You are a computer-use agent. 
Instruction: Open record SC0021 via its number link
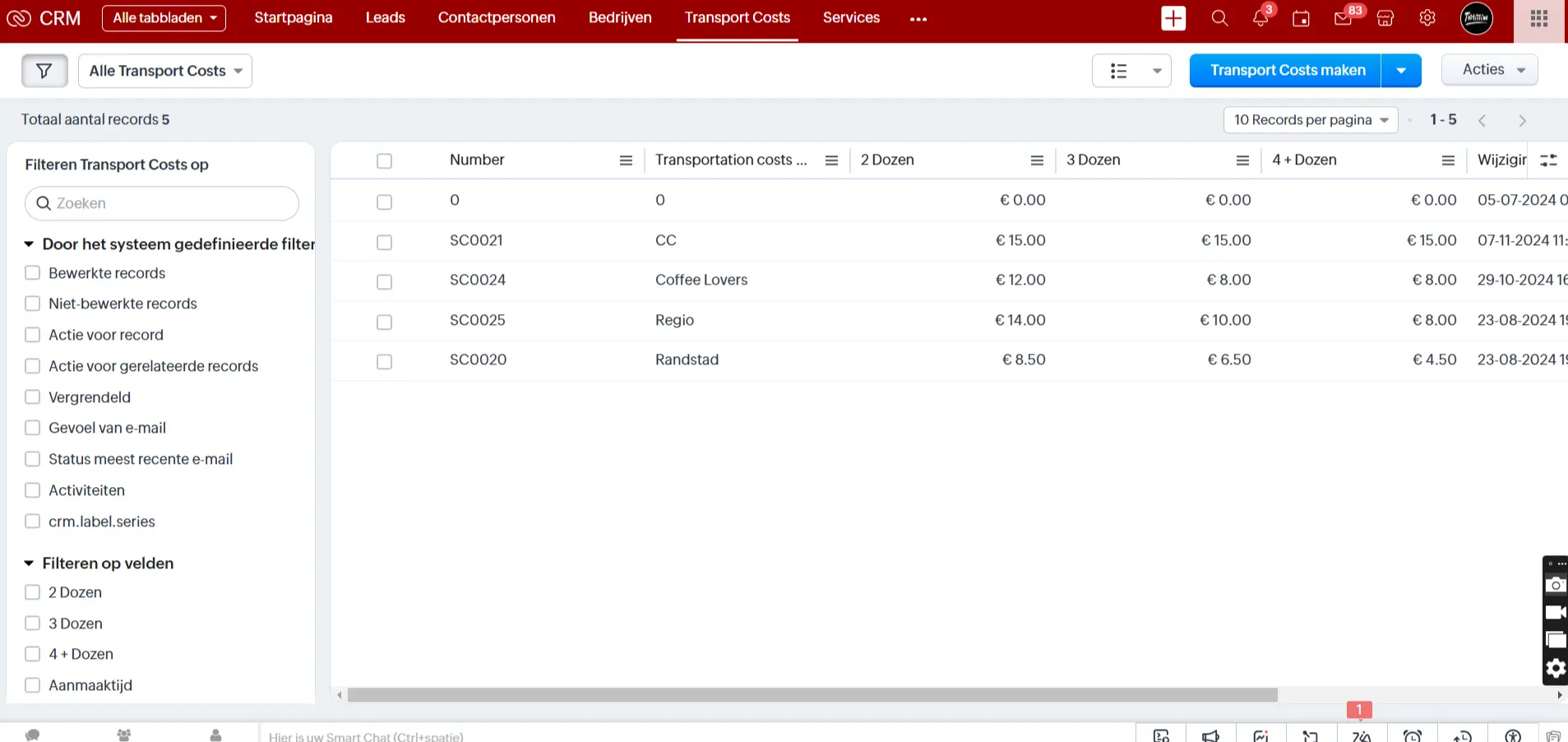click(x=475, y=240)
